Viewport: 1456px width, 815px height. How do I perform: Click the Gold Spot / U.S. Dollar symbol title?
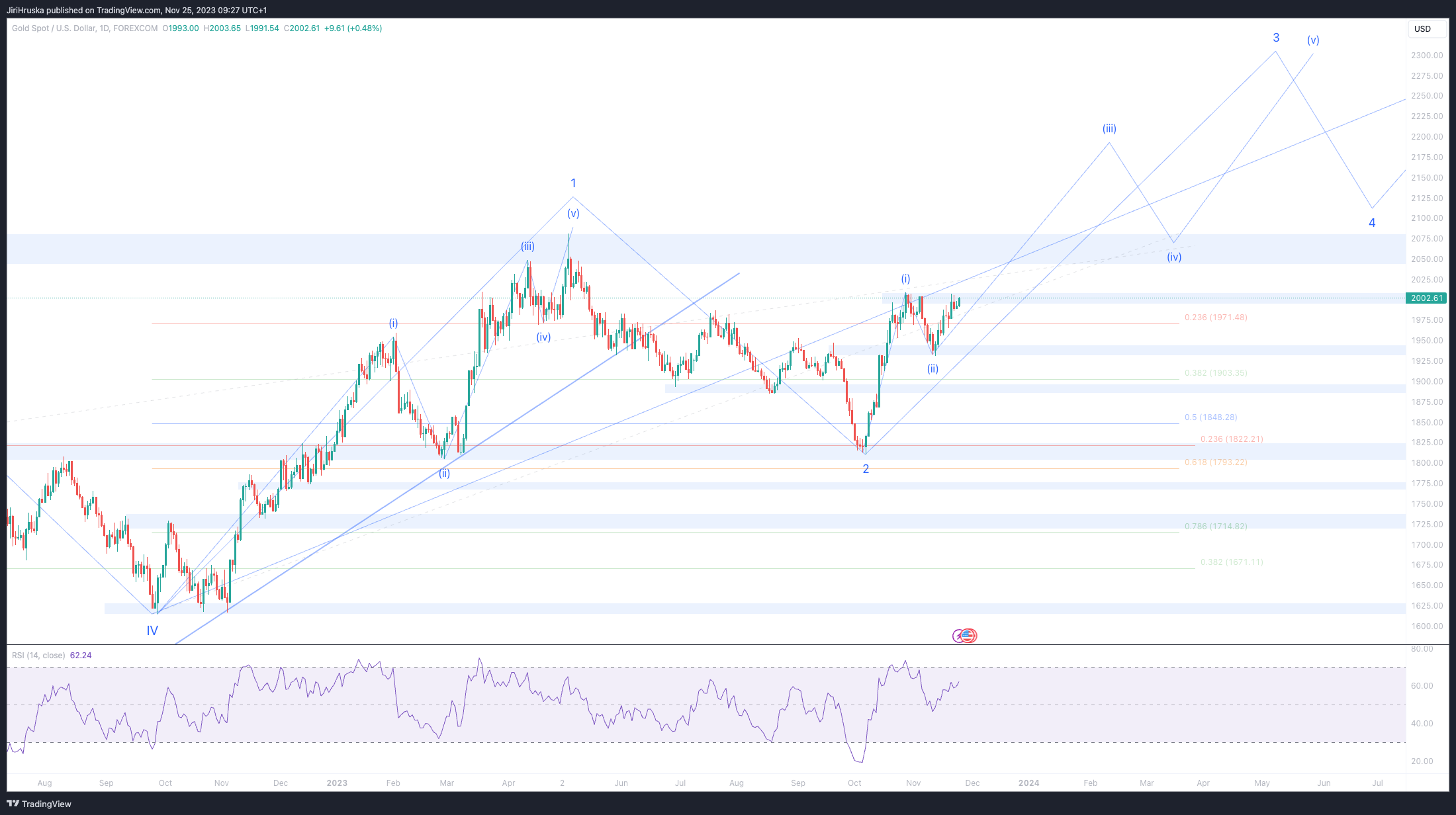53,28
